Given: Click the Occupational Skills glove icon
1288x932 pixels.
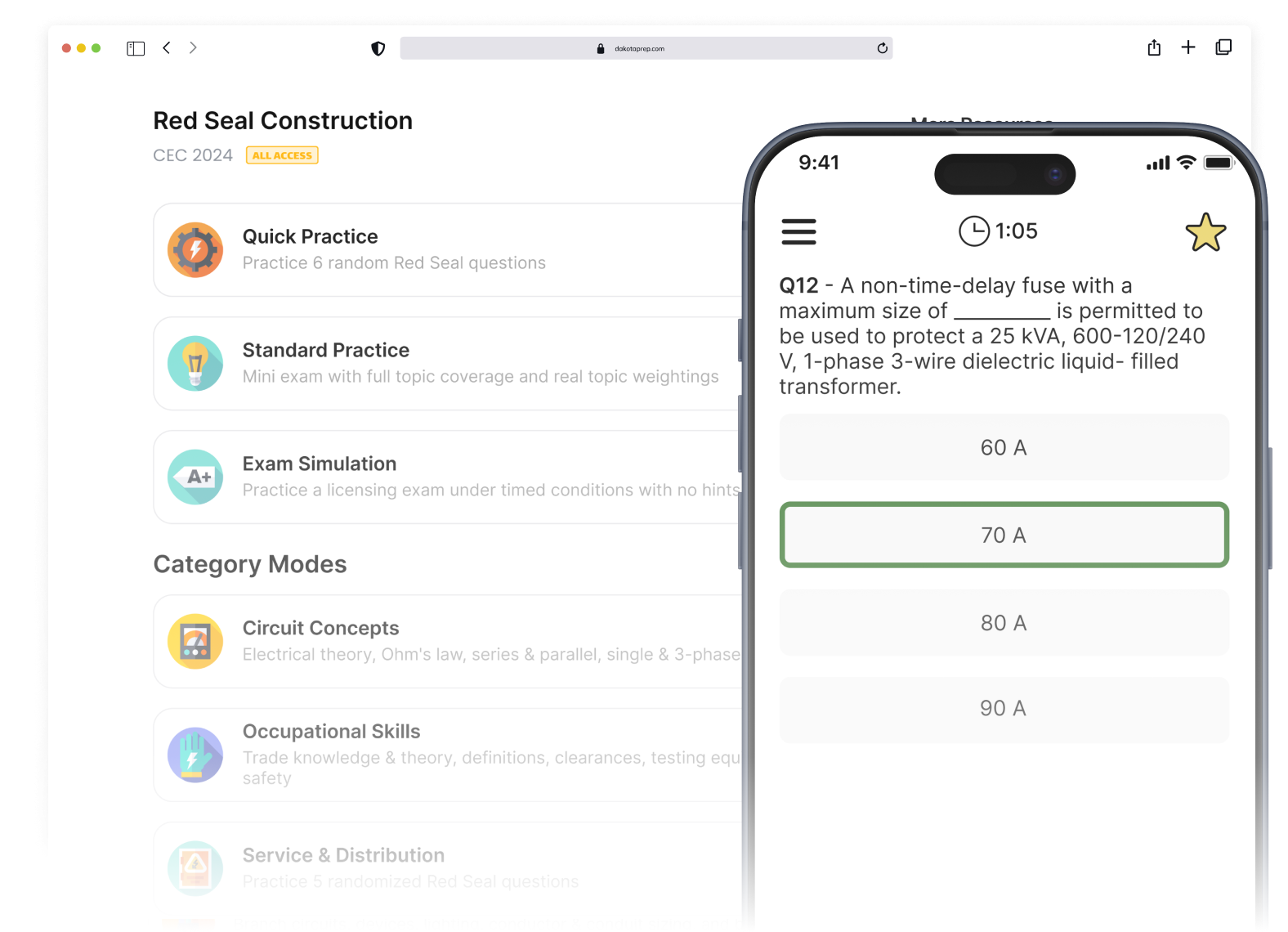Looking at the screenshot, I should [x=195, y=755].
